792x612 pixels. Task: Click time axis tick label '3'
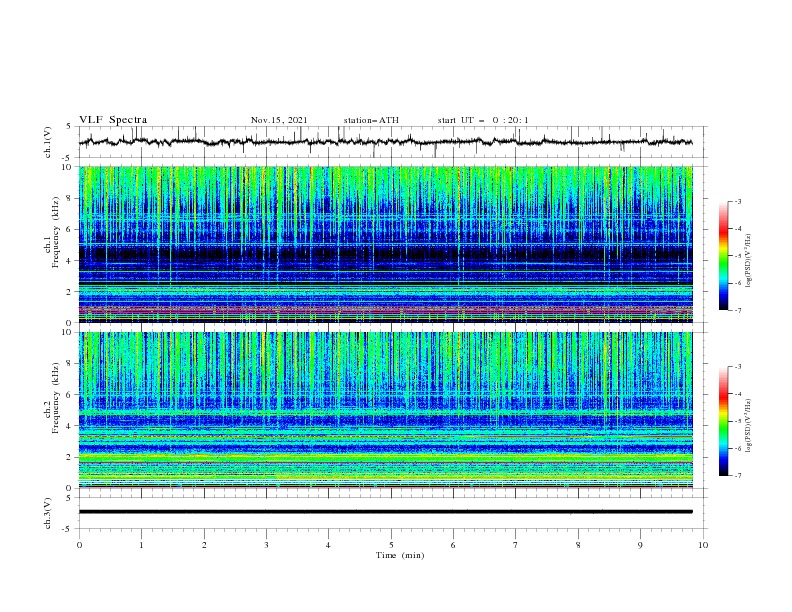pyautogui.click(x=266, y=545)
